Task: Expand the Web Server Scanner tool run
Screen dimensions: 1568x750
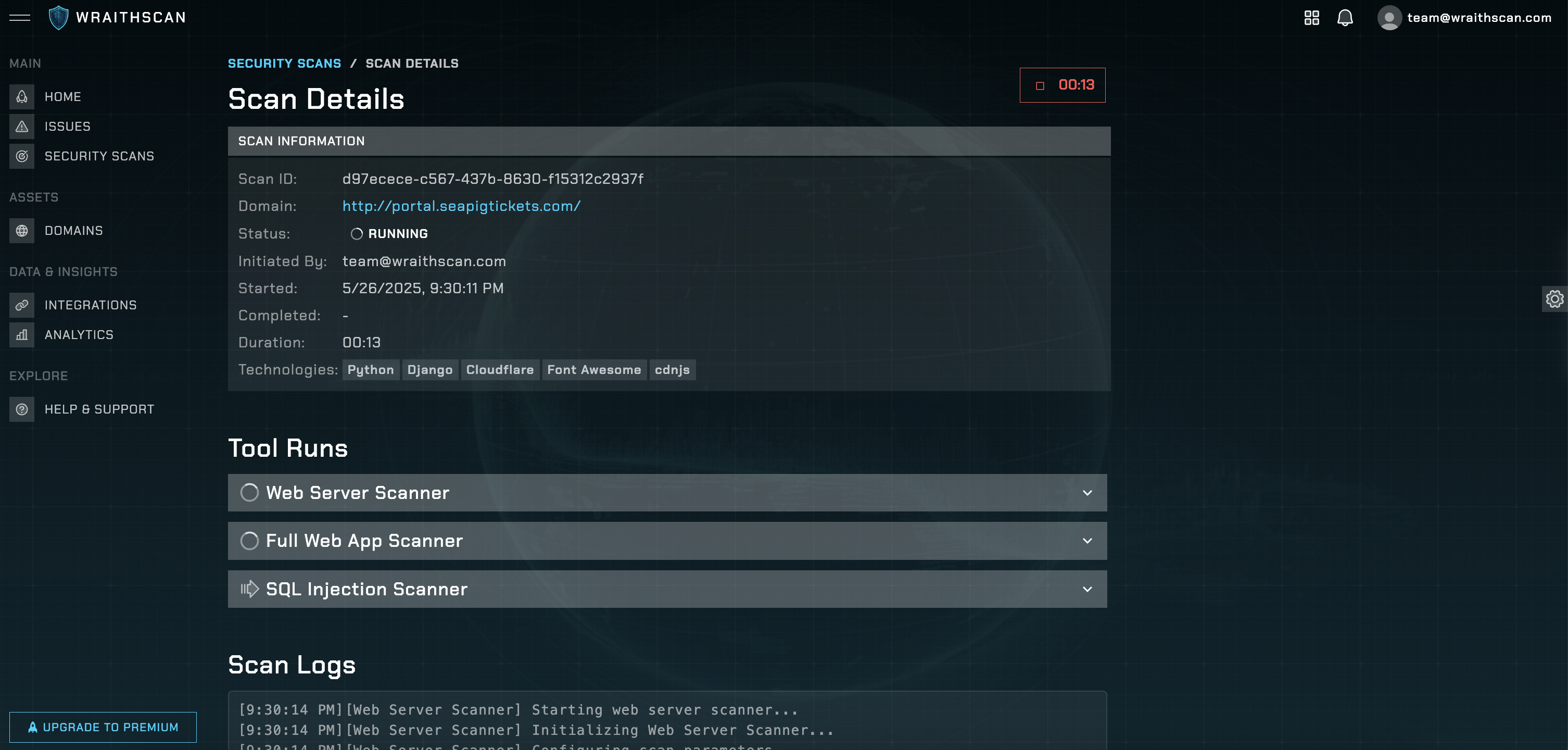Action: [x=1086, y=493]
